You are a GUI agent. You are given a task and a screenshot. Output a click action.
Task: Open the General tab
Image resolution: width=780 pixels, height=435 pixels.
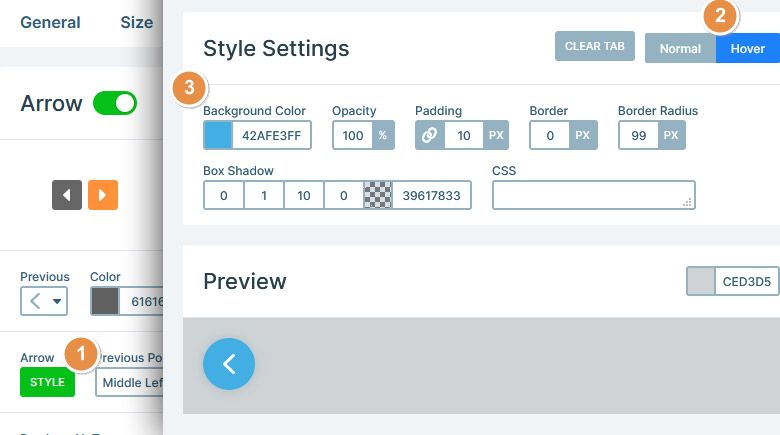(x=50, y=22)
